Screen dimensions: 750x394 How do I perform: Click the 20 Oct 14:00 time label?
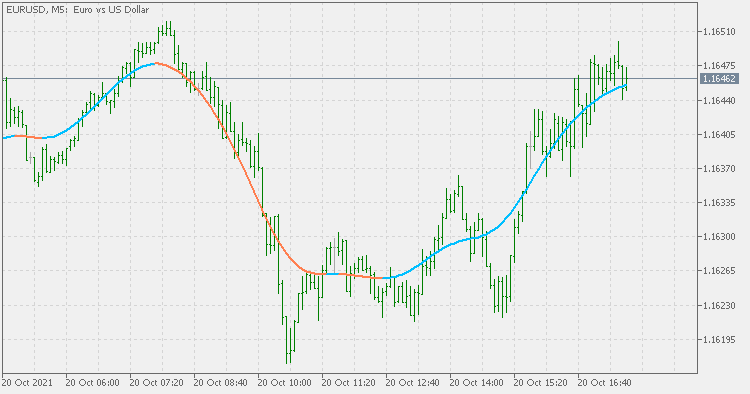(477, 383)
